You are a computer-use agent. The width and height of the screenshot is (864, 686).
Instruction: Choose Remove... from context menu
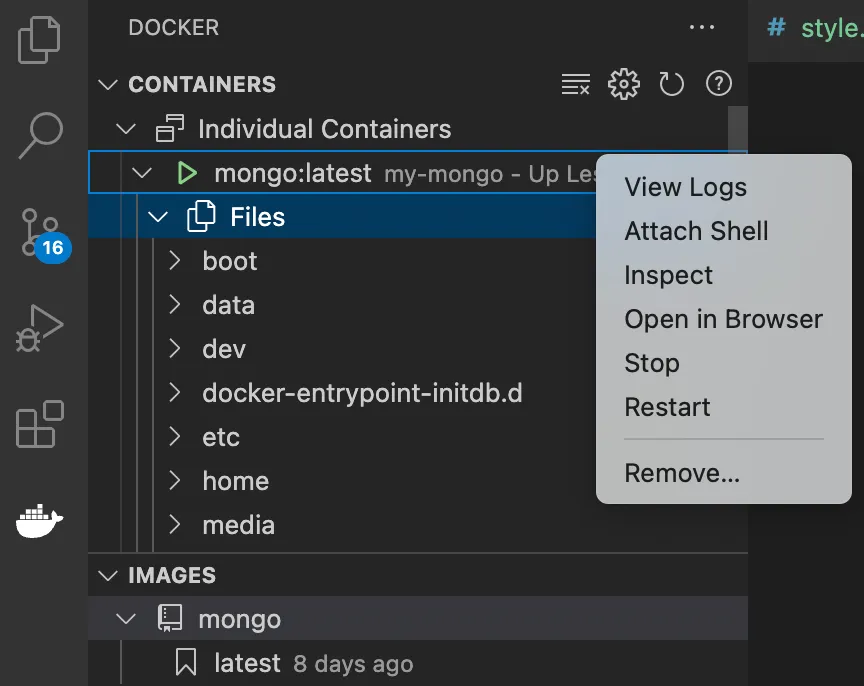coord(723,473)
